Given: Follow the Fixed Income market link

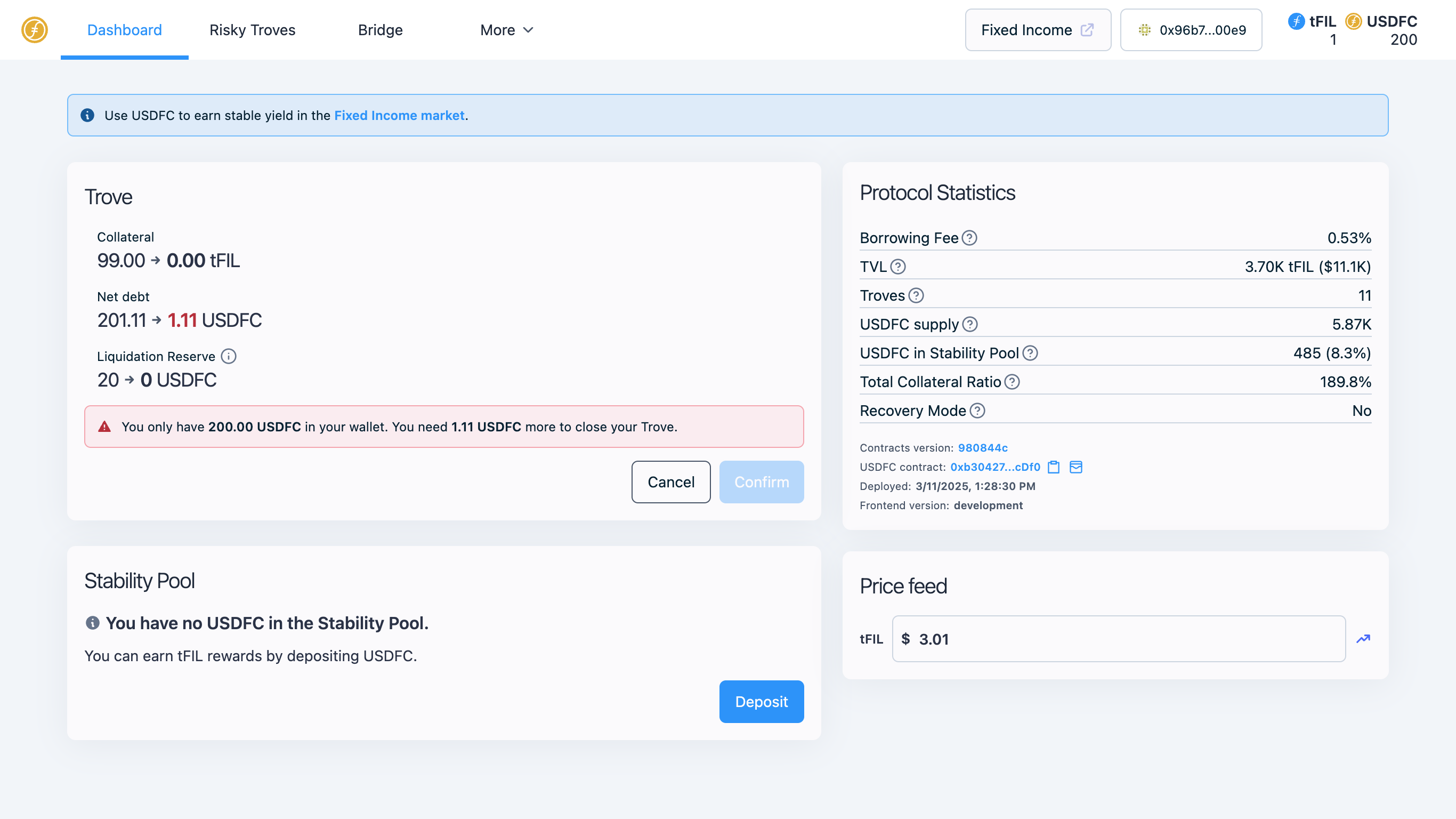Looking at the screenshot, I should click(399, 115).
